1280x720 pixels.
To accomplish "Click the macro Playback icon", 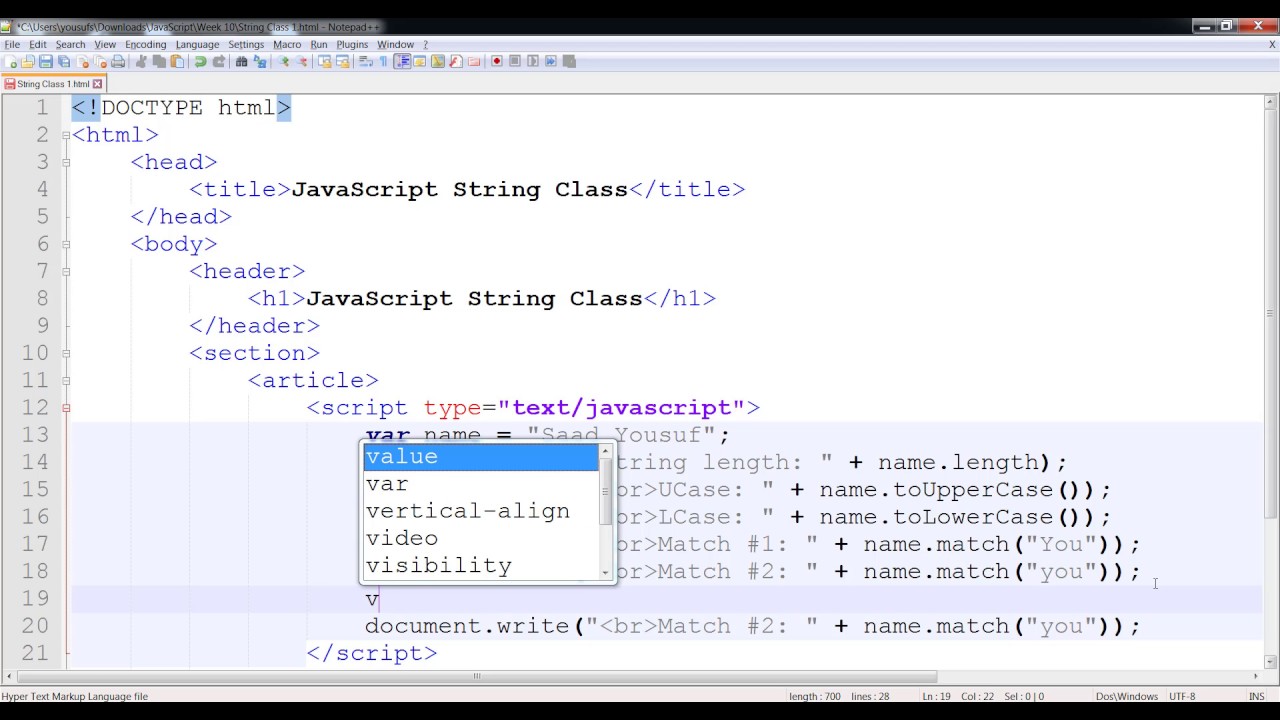I will point(533,62).
